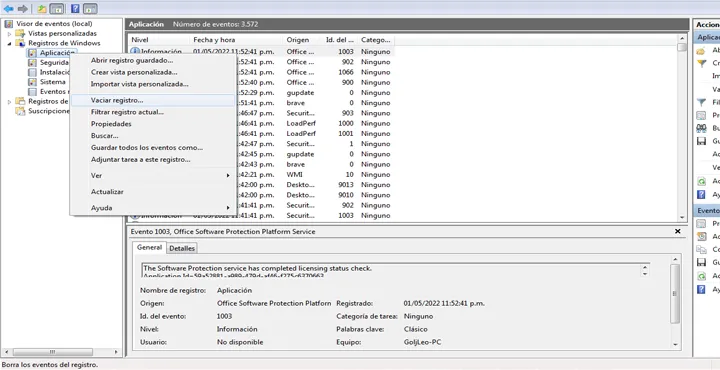720x370 pixels.
Task: Go back with the blue back arrow
Action: tap(9, 9)
